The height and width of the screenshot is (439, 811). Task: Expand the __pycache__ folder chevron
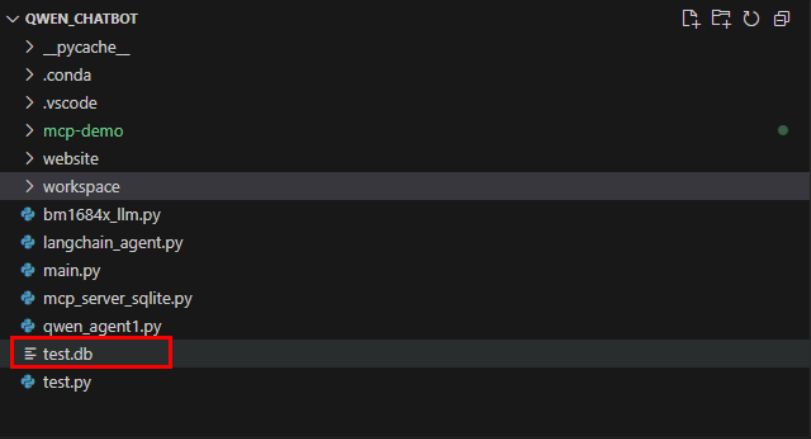[x=29, y=47]
